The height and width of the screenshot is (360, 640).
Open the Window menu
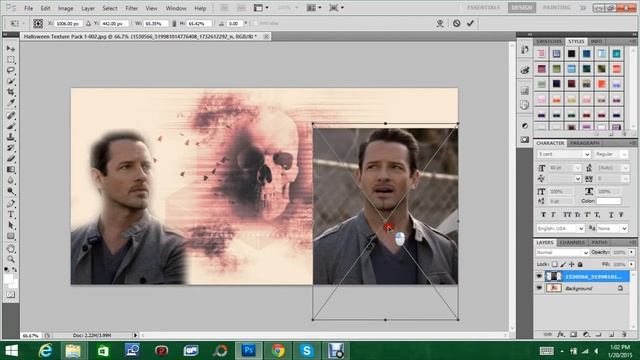pos(176,8)
